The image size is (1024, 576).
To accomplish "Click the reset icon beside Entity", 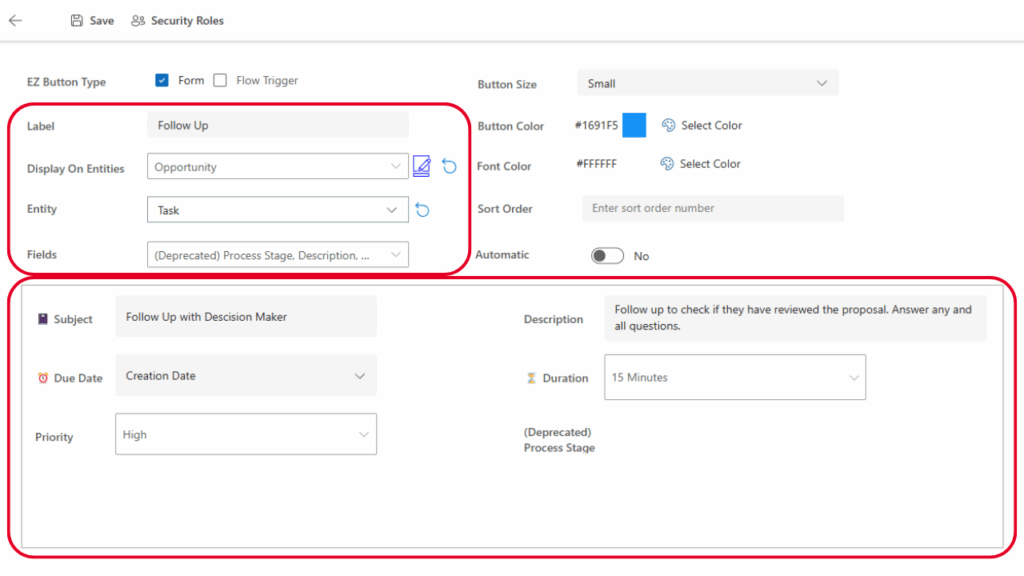I will [x=422, y=210].
